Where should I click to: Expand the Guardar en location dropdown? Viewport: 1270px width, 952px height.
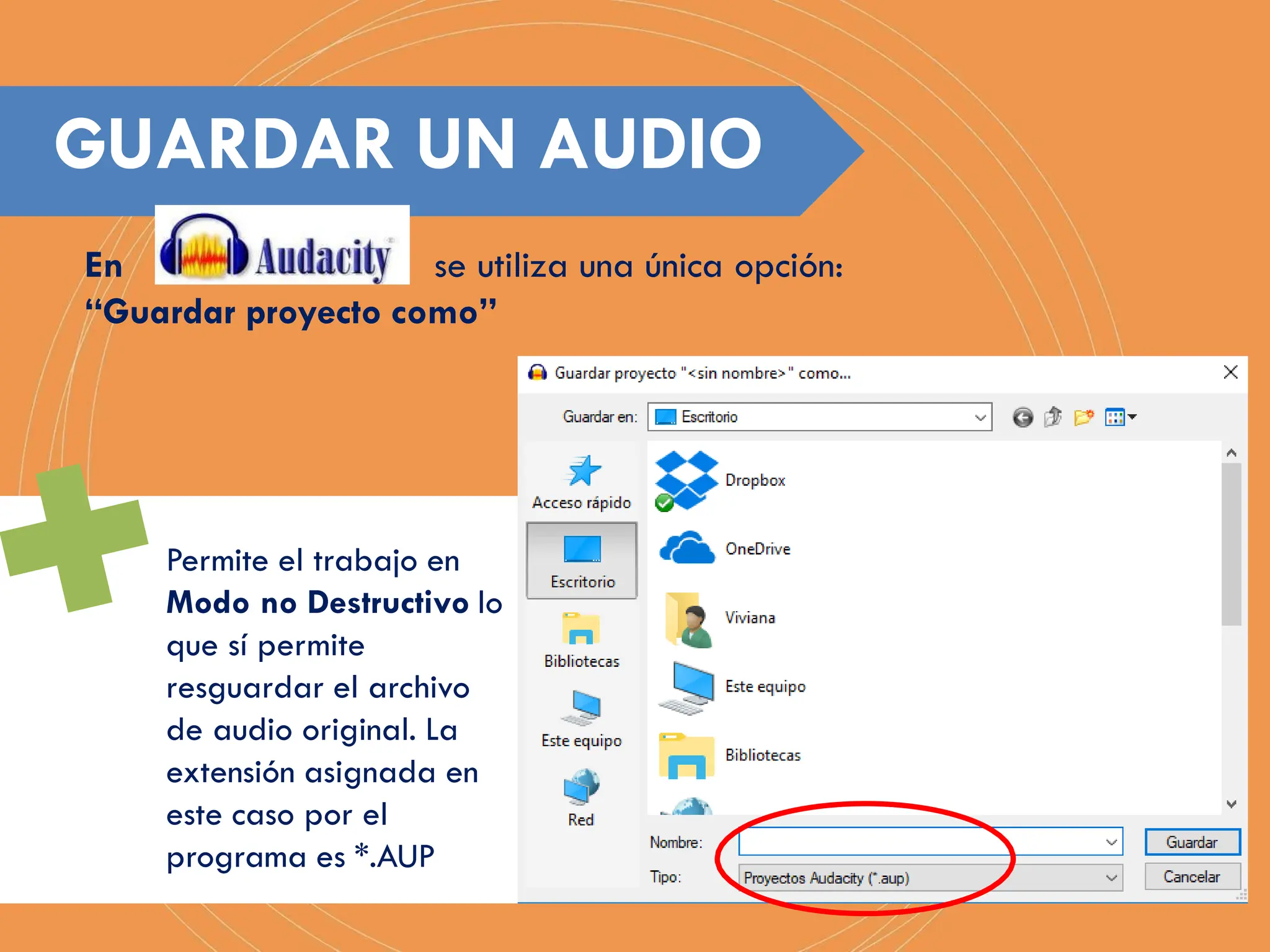pos(980,417)
